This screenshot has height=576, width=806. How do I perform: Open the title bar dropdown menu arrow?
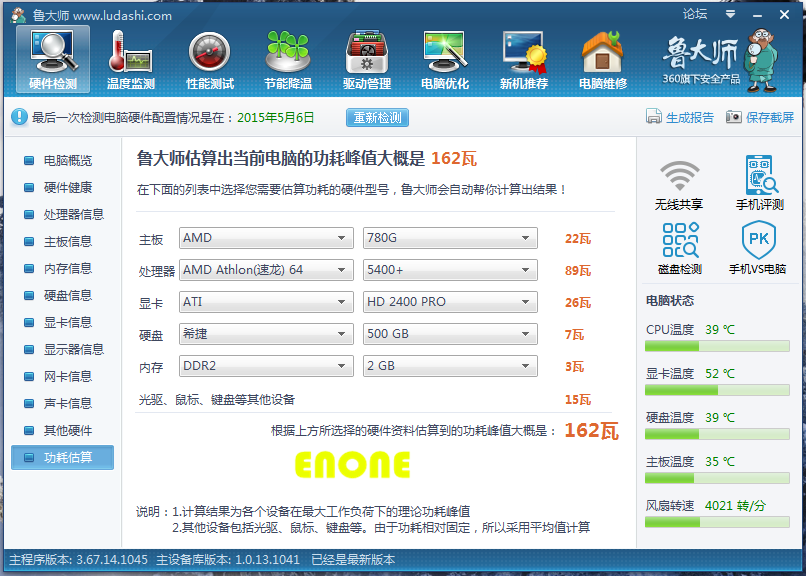click(x=730, y=14)
